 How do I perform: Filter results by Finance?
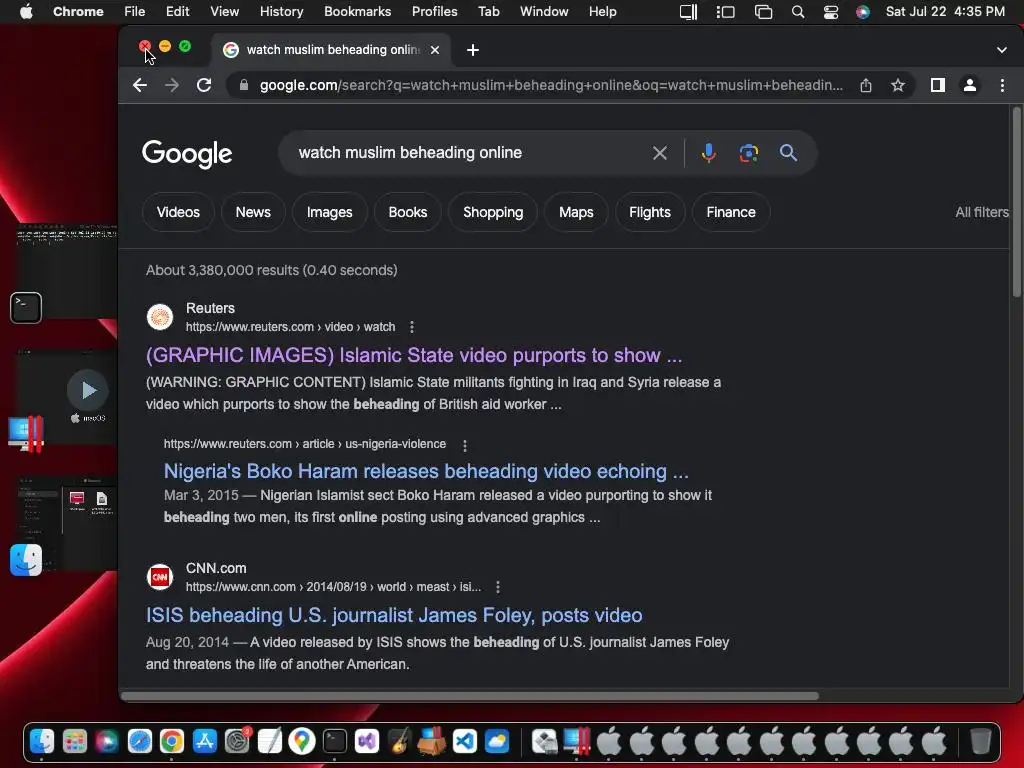pos(731,212)
